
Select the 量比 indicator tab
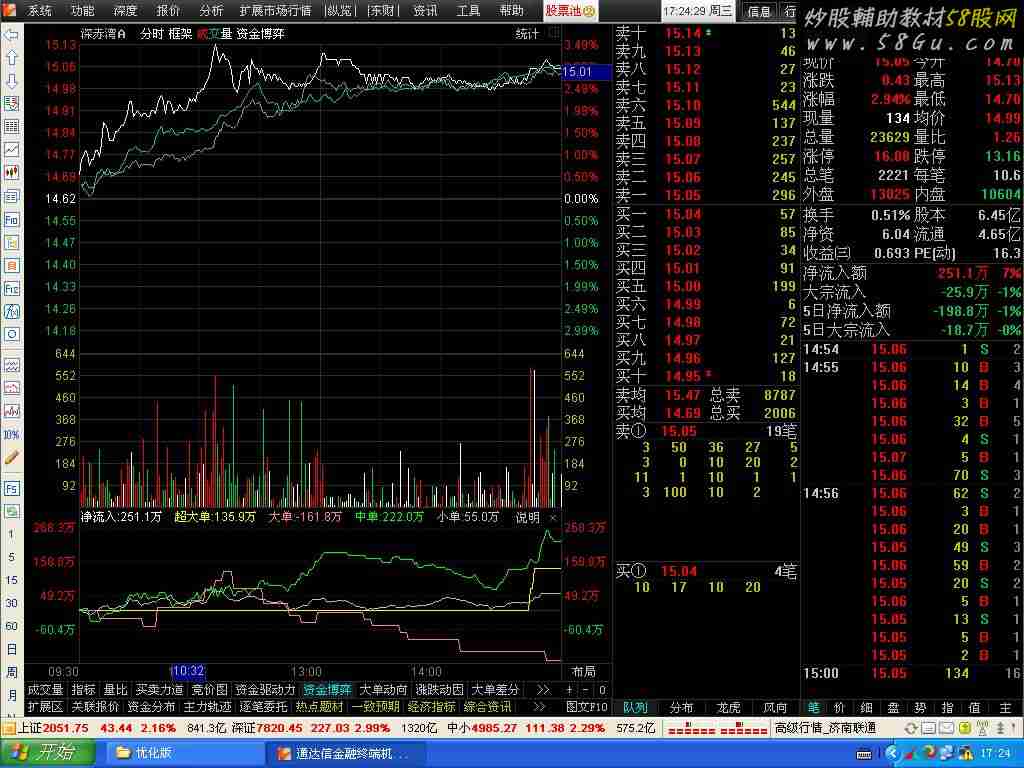point(116,690)
